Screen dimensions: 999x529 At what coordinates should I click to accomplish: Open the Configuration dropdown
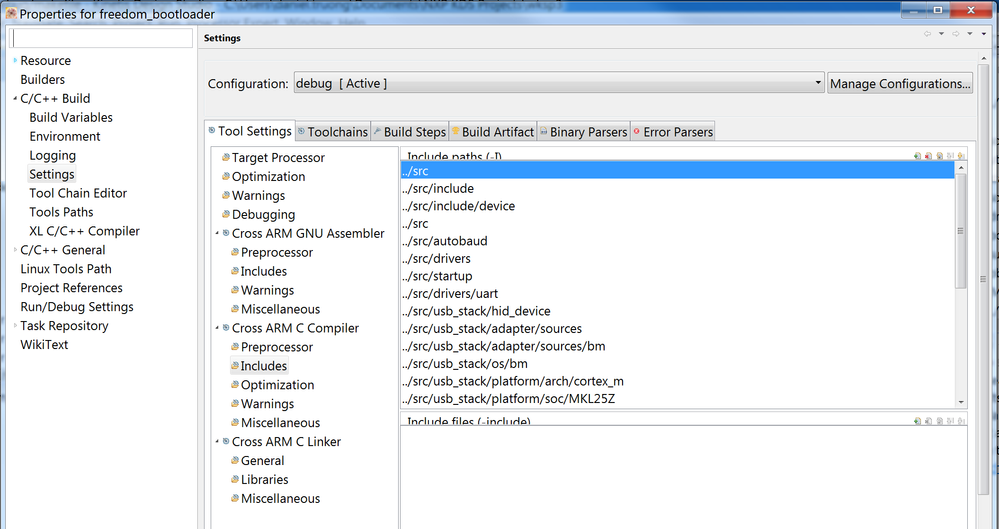[559, 83]
